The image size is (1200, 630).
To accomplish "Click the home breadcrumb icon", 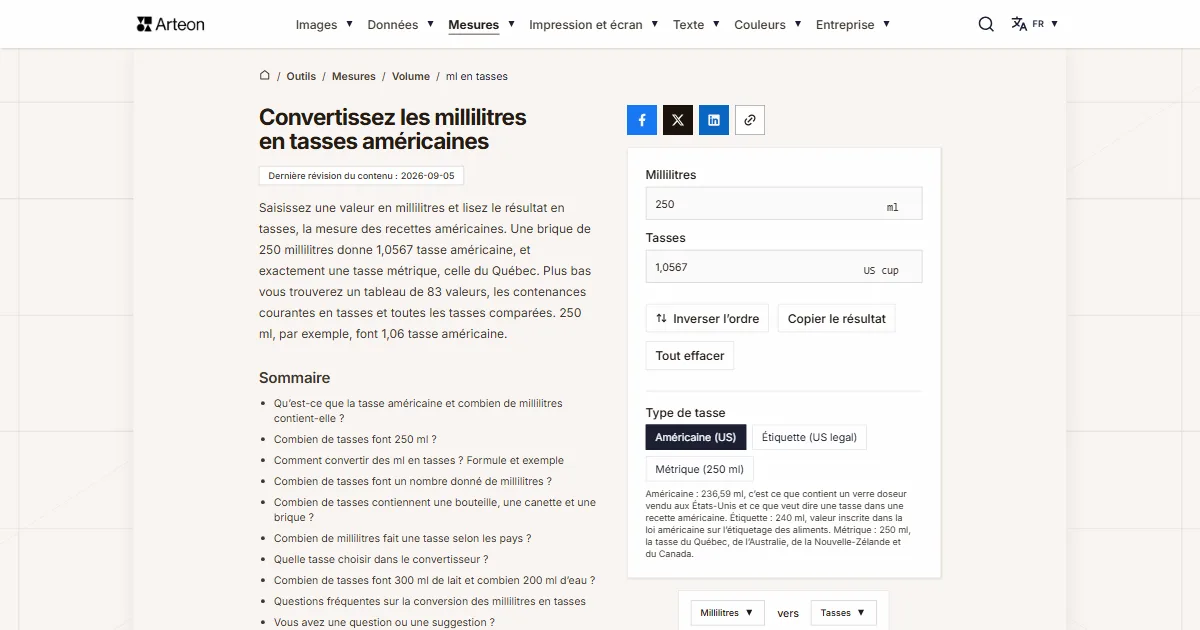I will [x=265, y=75].
